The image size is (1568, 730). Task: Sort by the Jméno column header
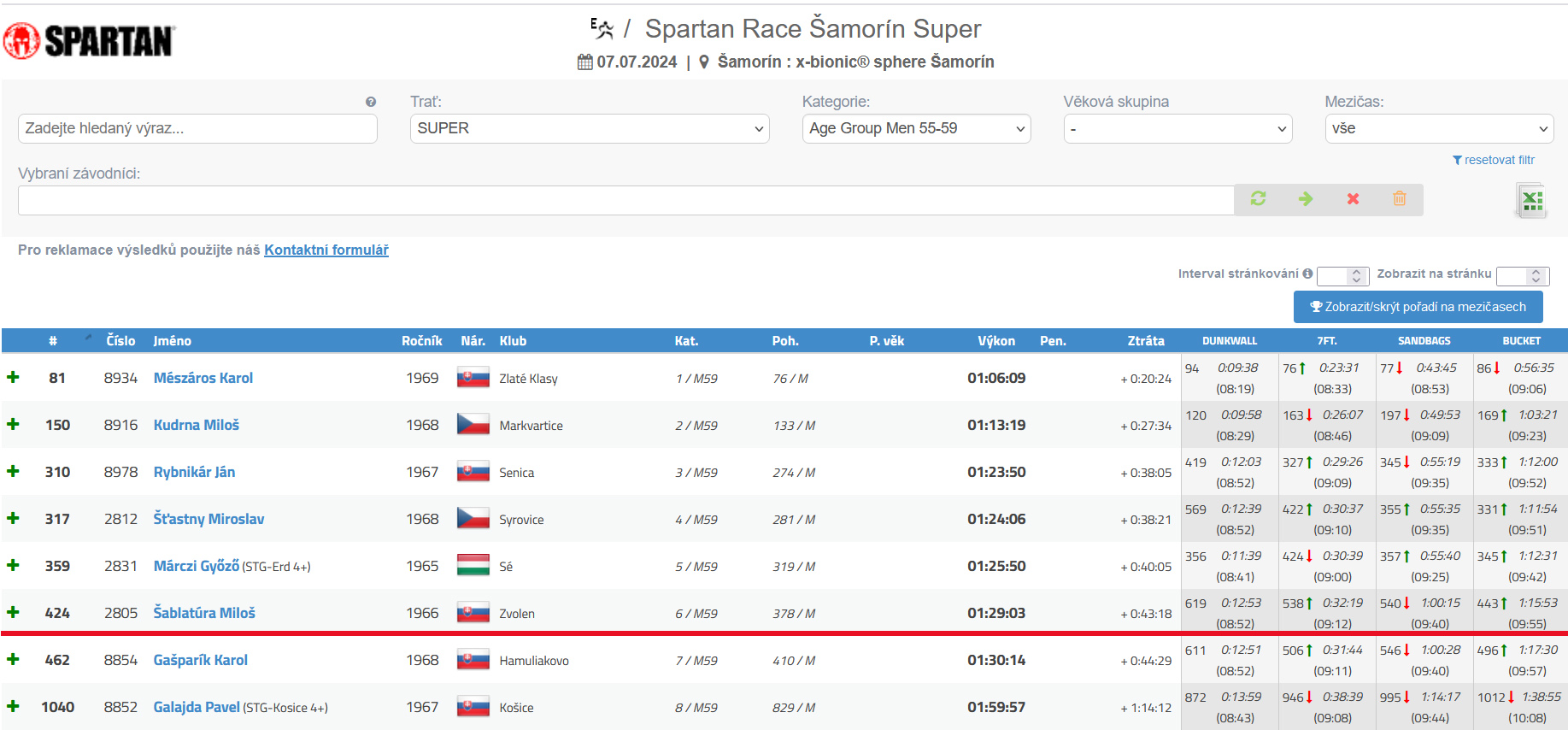[172, 340]
